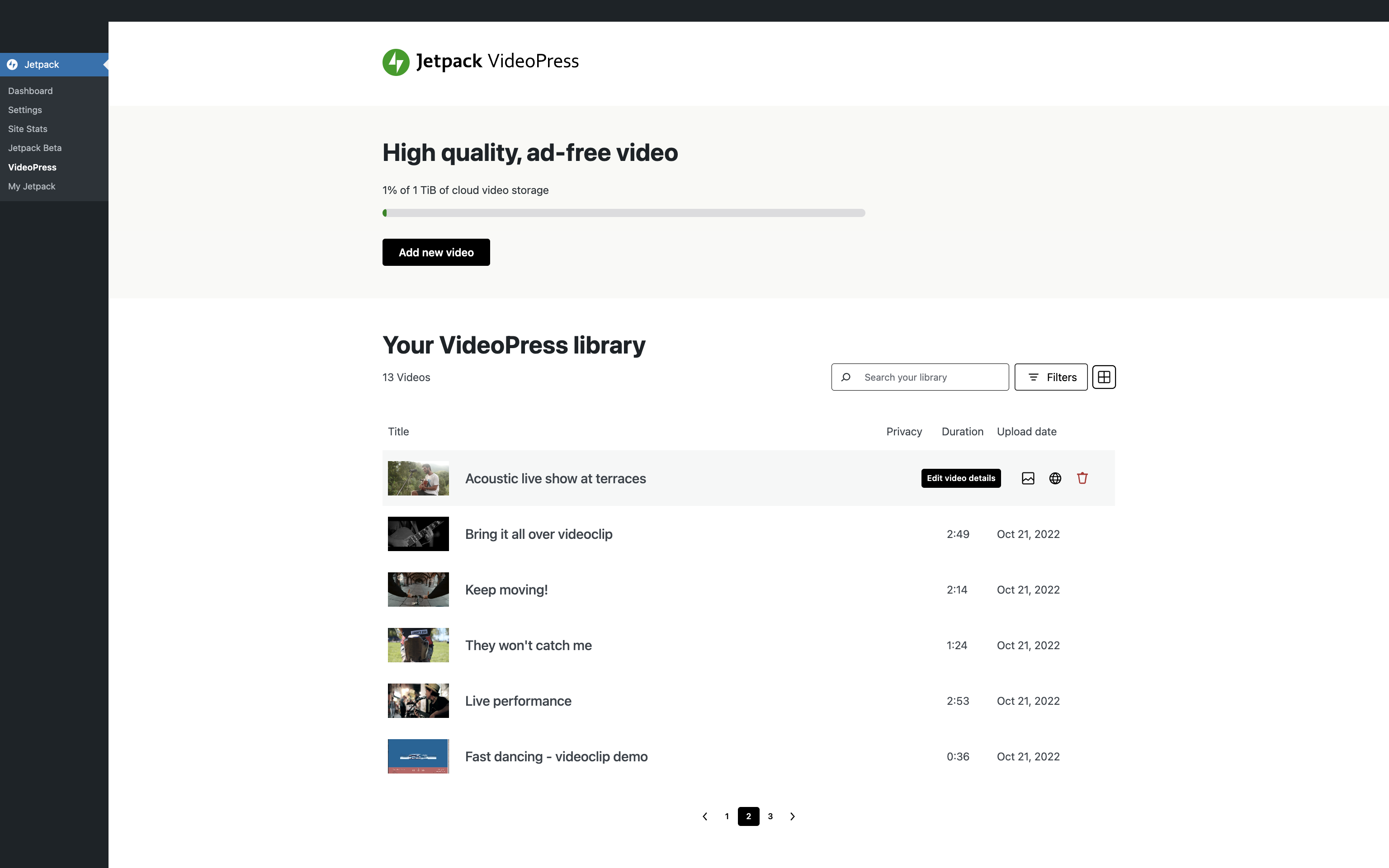This screenshot has width=1389, height=868.
Task: Open Jetpack Beta in the sidebar
Action: tap(34, 147)
